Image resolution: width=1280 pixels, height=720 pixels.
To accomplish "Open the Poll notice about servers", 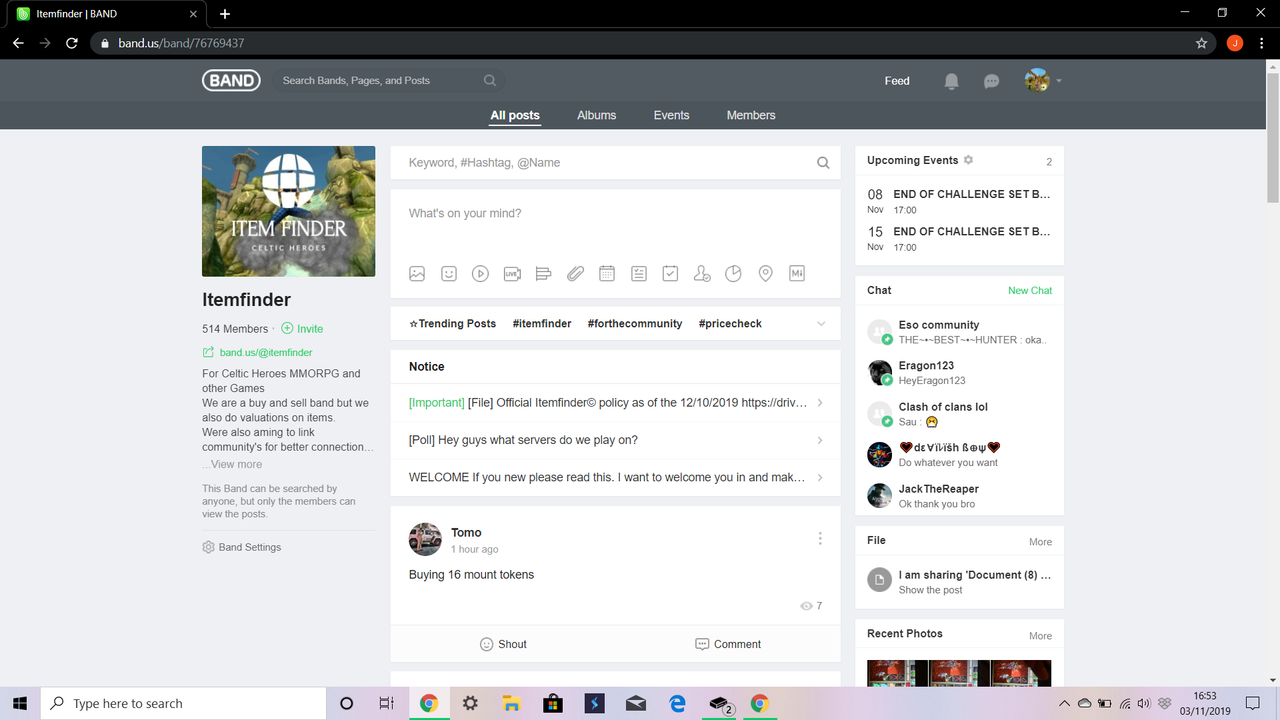I will click(615, 440).
